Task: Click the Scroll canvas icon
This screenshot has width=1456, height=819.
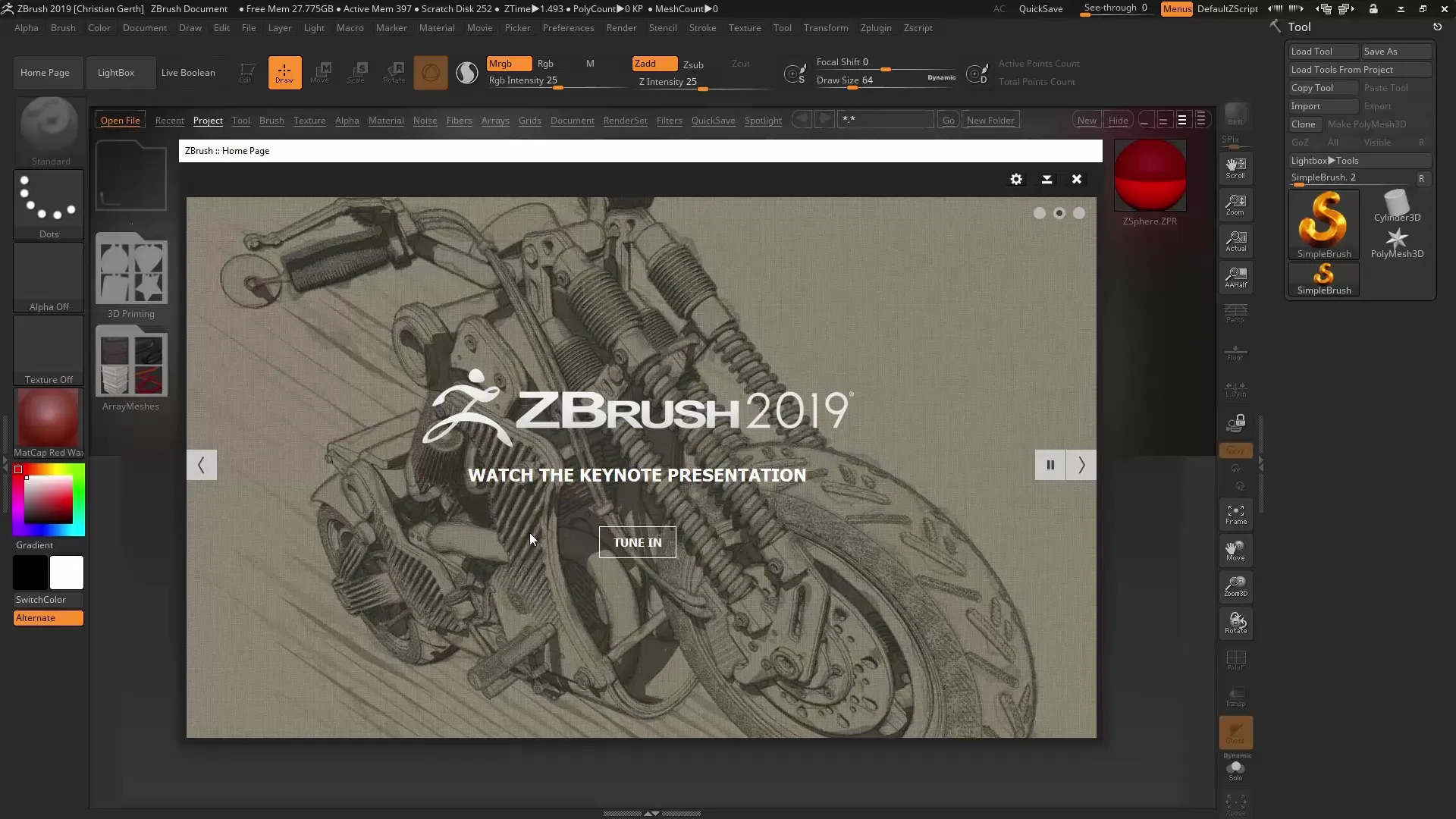Action: point(1235,168)
